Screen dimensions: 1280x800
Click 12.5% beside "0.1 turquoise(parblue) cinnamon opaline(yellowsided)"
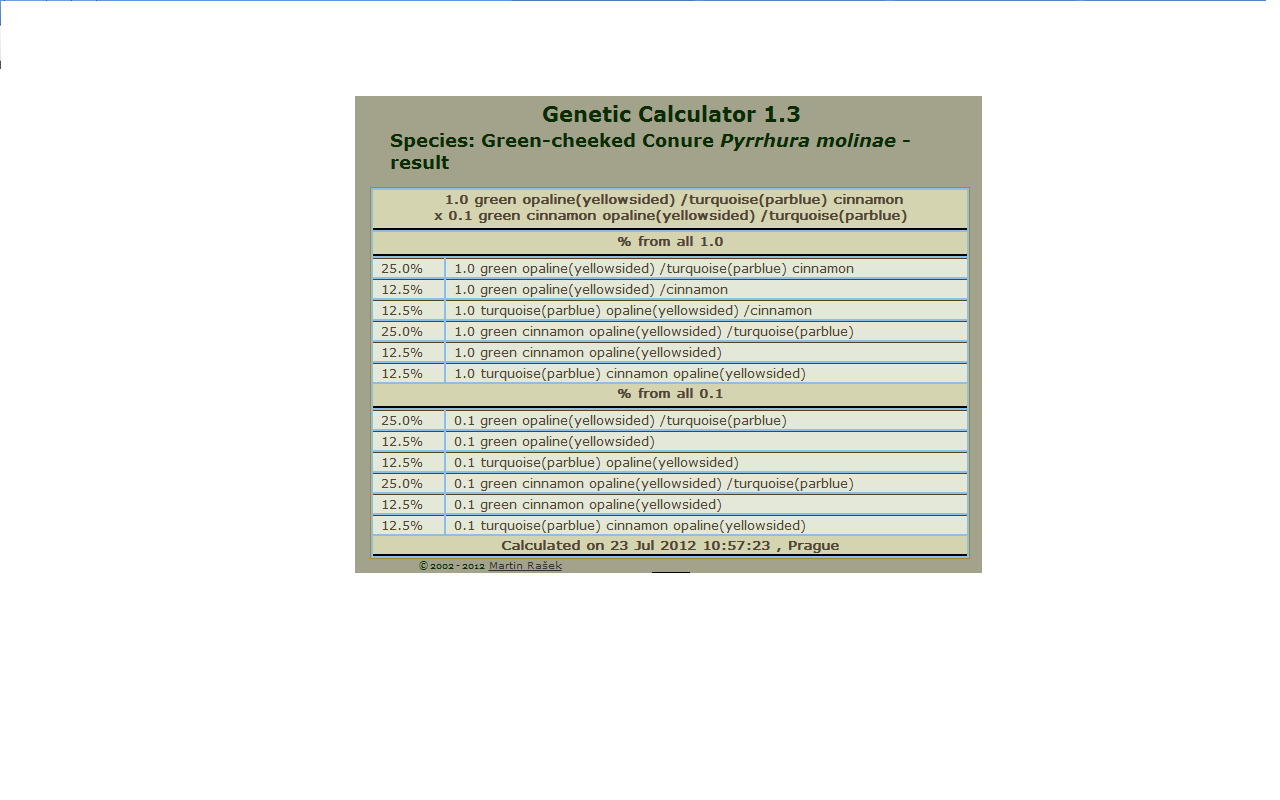coord(401,526)
